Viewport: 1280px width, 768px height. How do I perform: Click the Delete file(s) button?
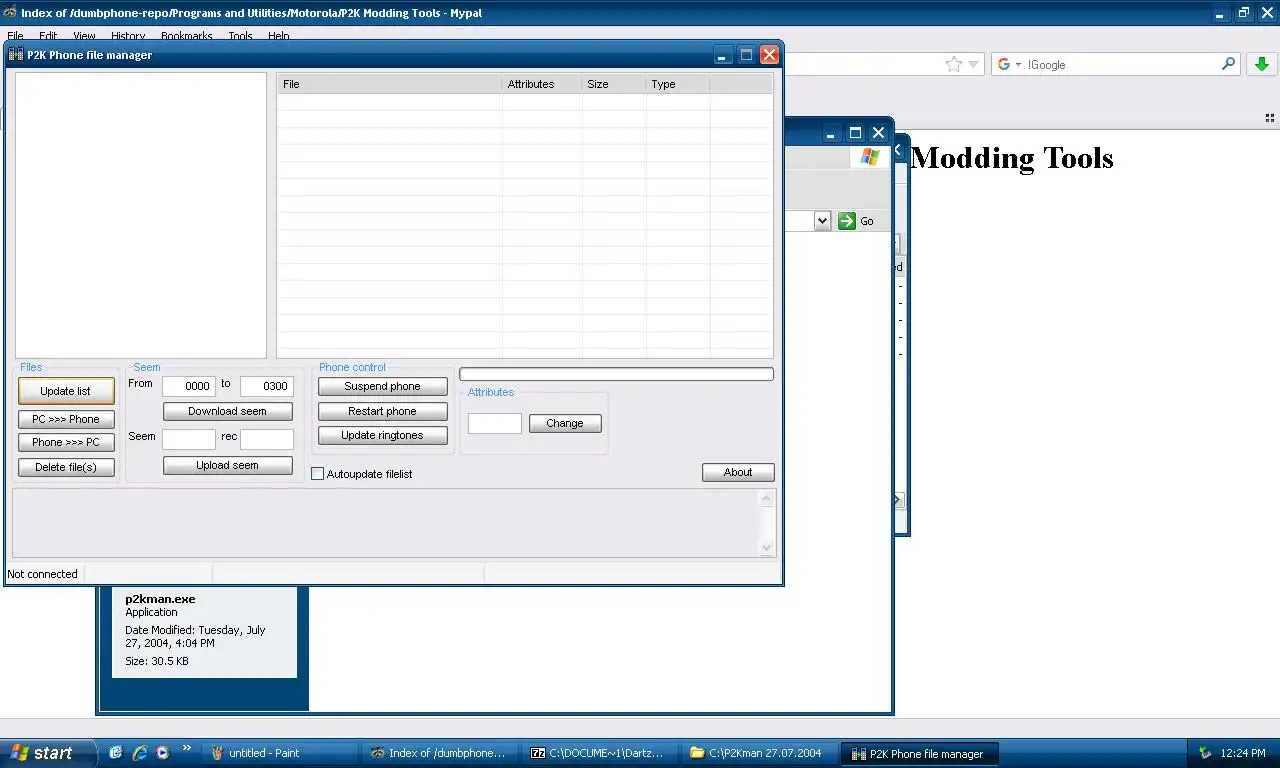tap(66, 467)
